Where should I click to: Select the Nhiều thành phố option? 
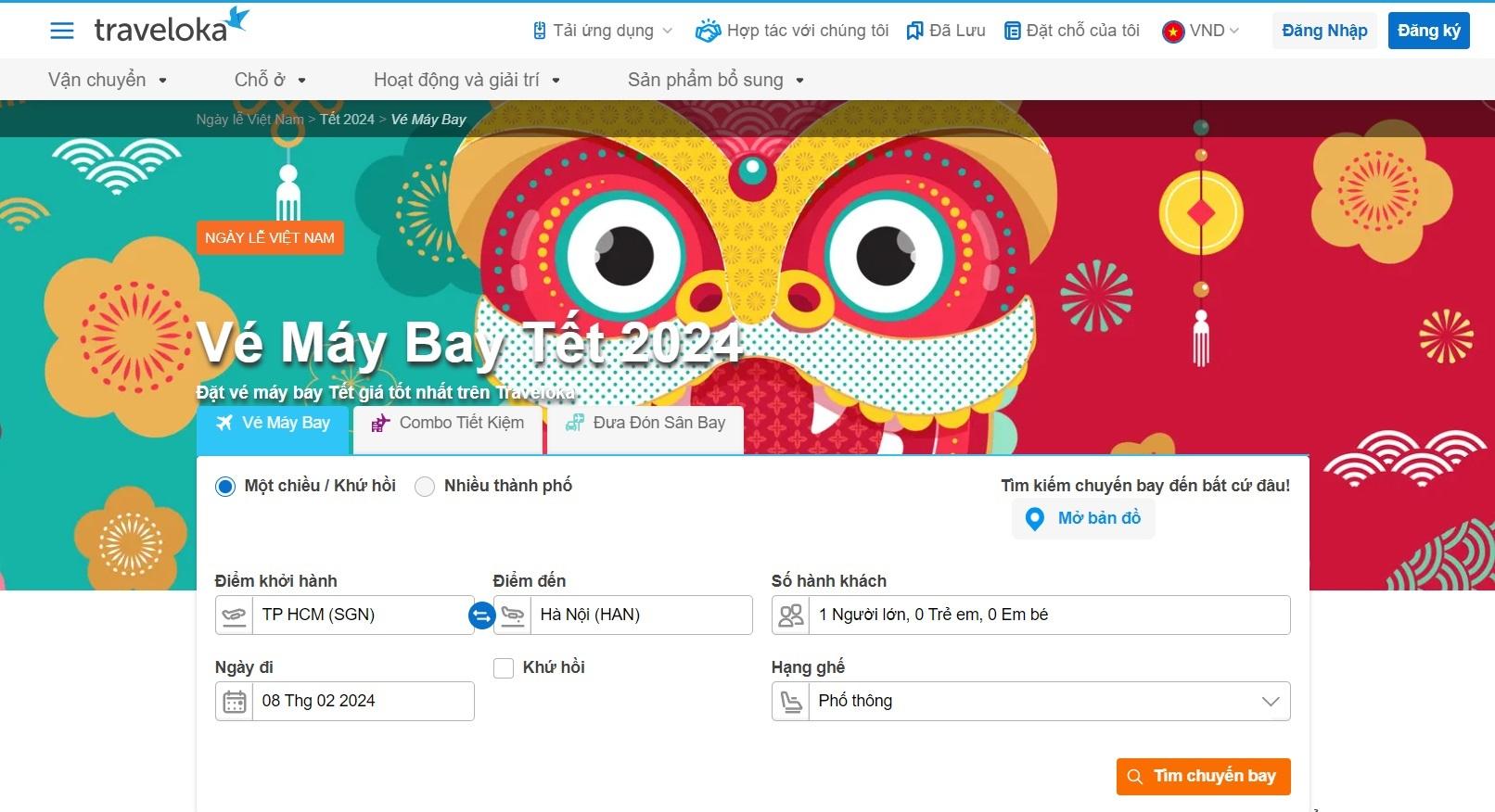(x=425, y=487)
